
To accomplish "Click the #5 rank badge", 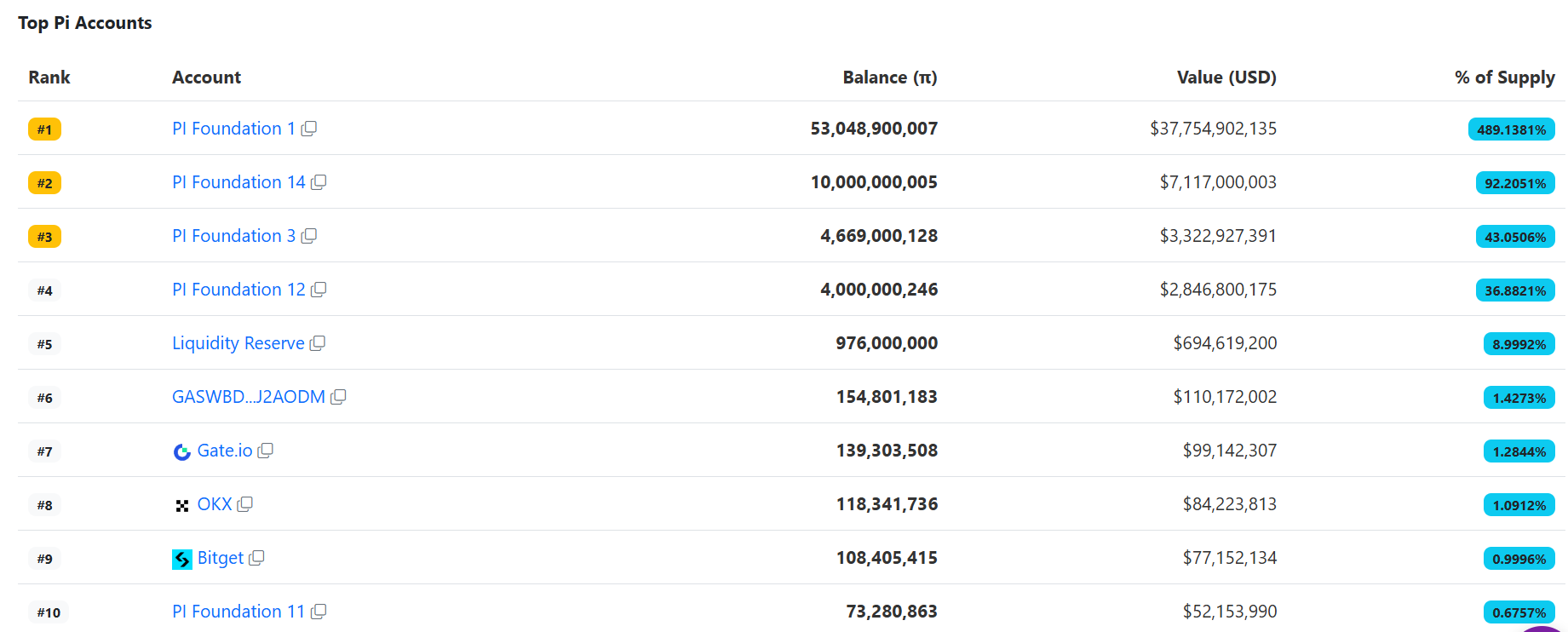I will tap(44, 344).
